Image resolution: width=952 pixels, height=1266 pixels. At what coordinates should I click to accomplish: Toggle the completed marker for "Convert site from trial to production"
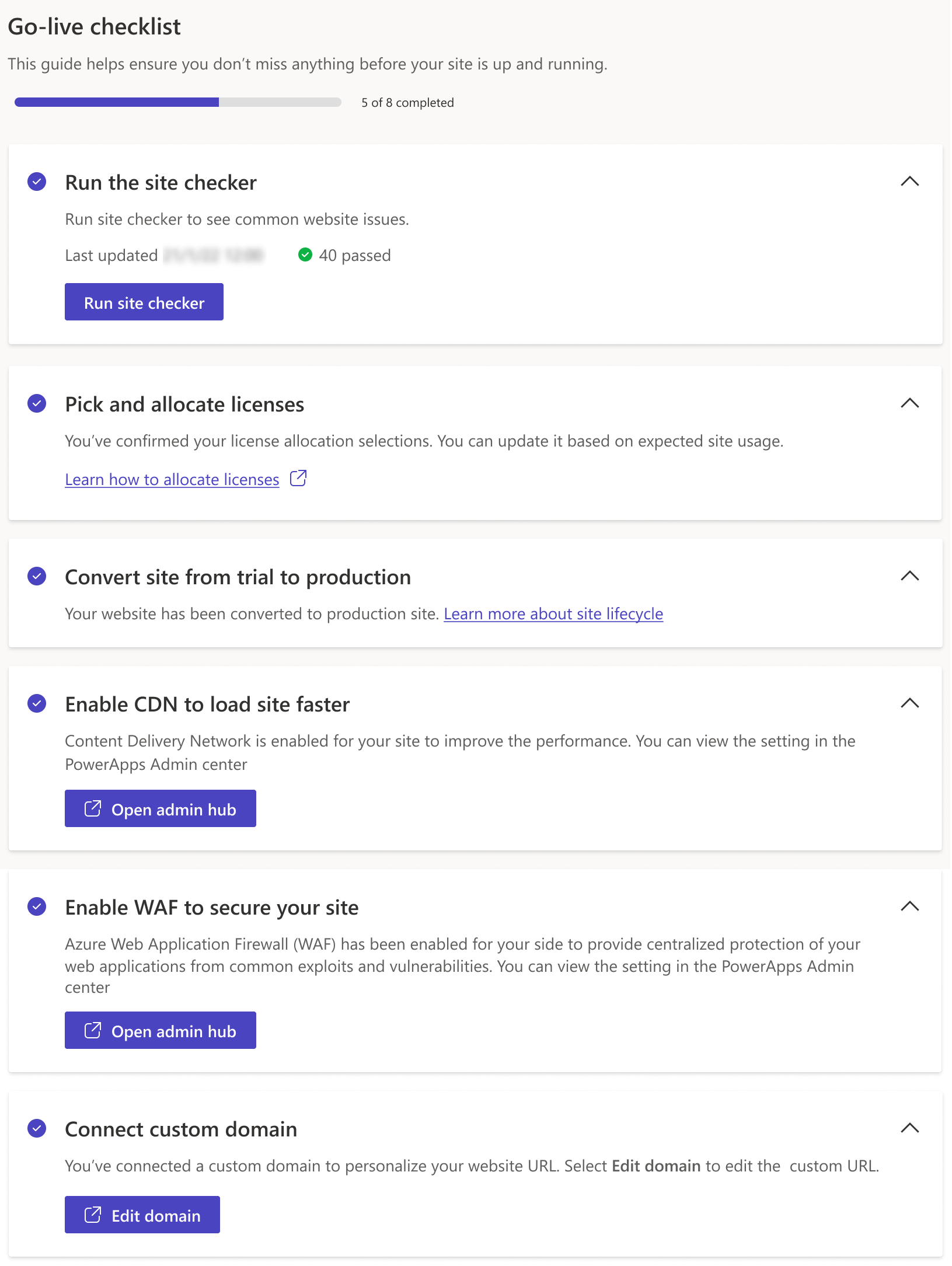pyautogui.click(x=37, y=576)
